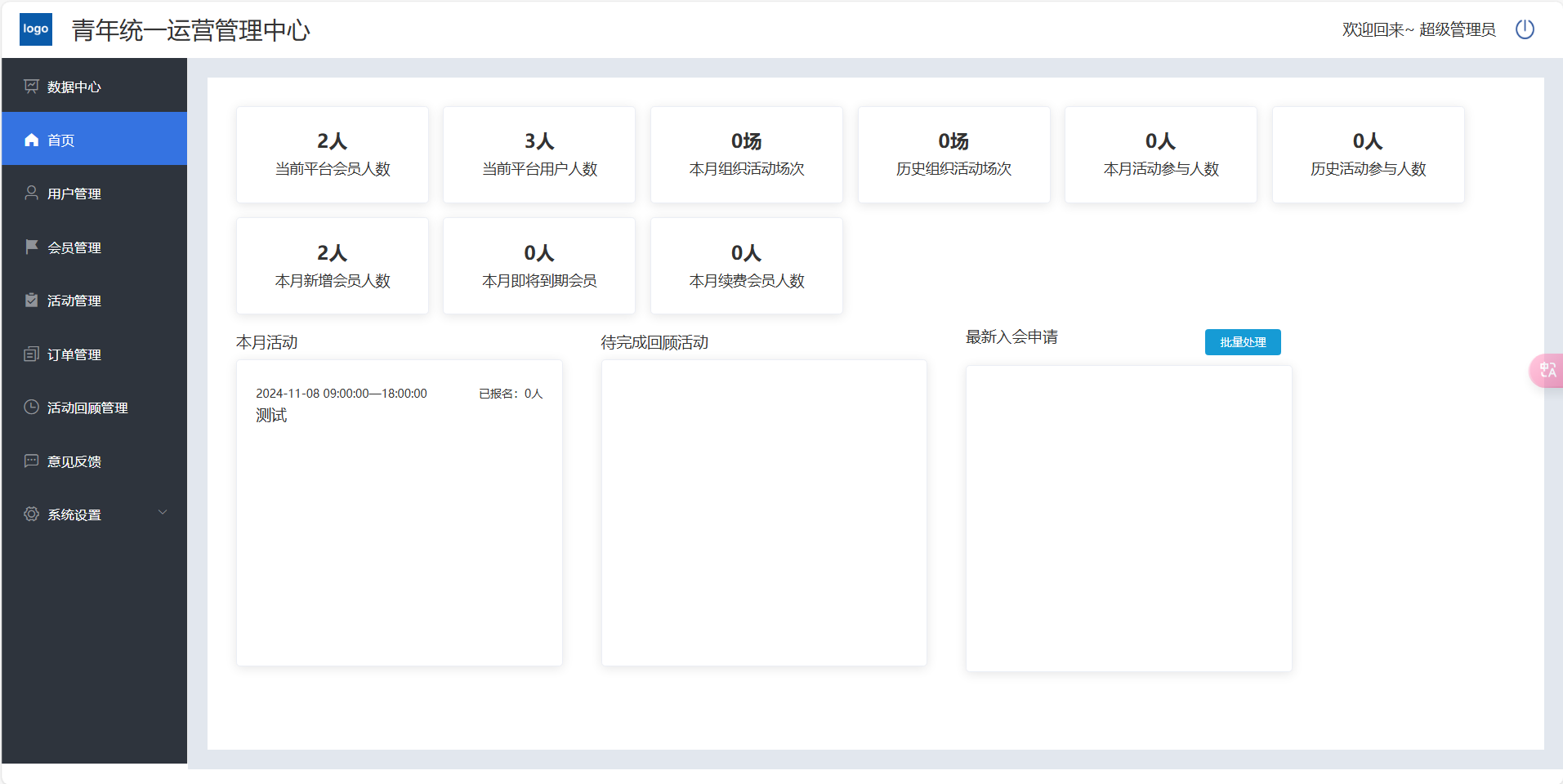Click the 历史组织活动场次 card
The height and width of the screenshot is (784, 1563).
pos(954,154)
